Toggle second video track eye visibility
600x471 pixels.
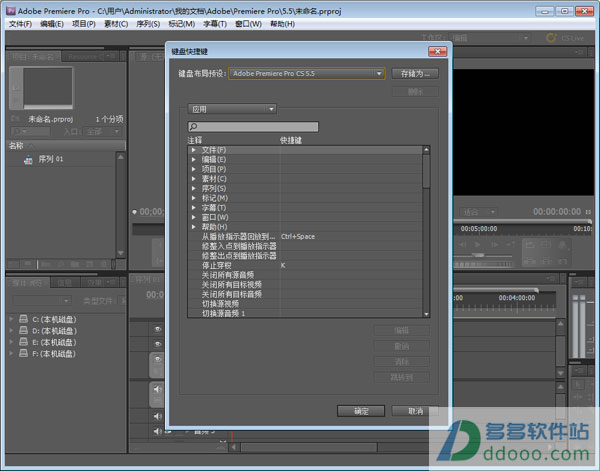point(158,344)
